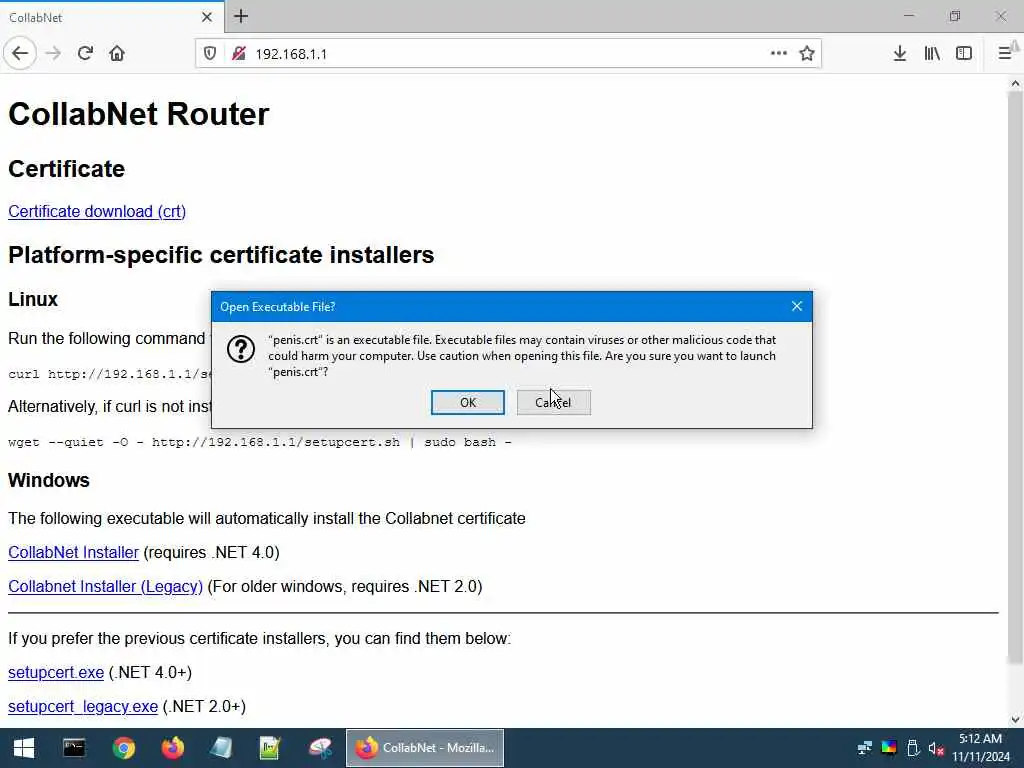Open the Windows Start menu
Viewport: 1024px width, 768px height.
(24, 748)
